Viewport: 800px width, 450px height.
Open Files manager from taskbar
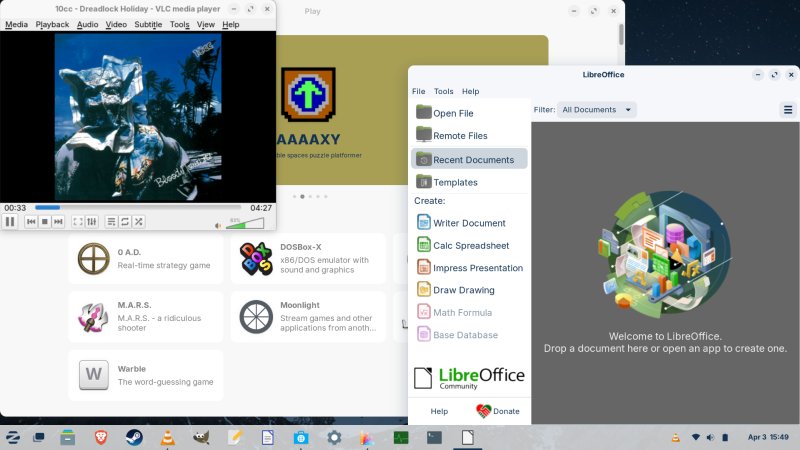click(67, 437)
